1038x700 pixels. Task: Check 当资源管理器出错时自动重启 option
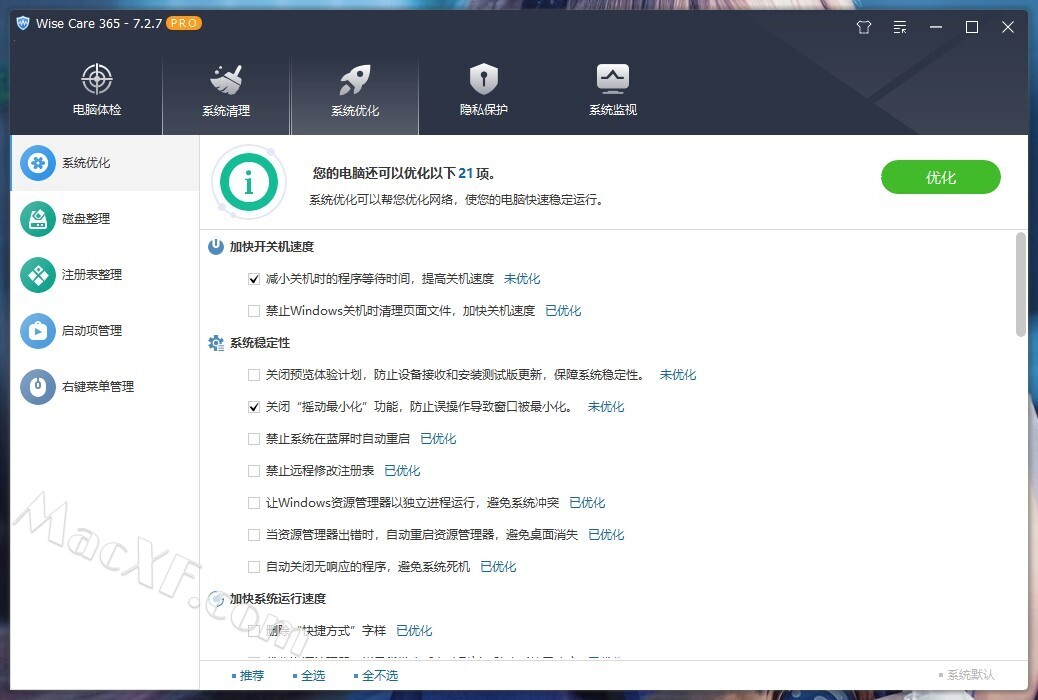pyautogui.click(x=254, y=535)
